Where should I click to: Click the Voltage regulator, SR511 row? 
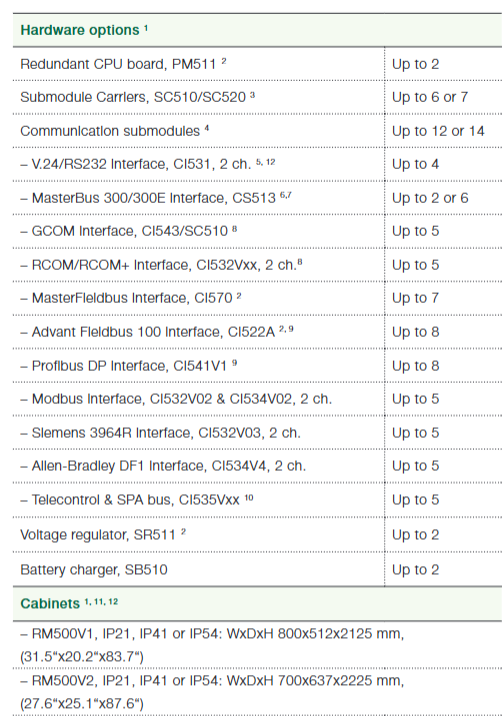point(257,535)
